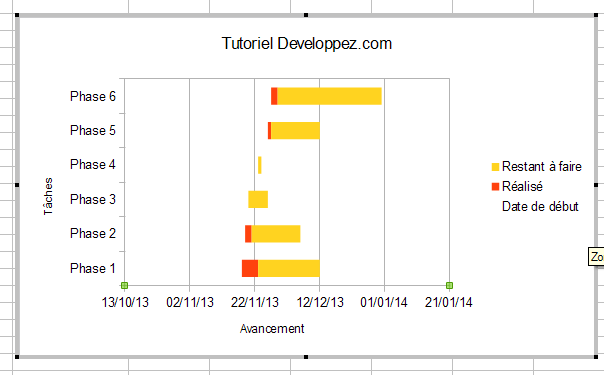Click the Phase 5 yellow bar
604x375 pixels.
pyautogui.click(x=295, y=131)
